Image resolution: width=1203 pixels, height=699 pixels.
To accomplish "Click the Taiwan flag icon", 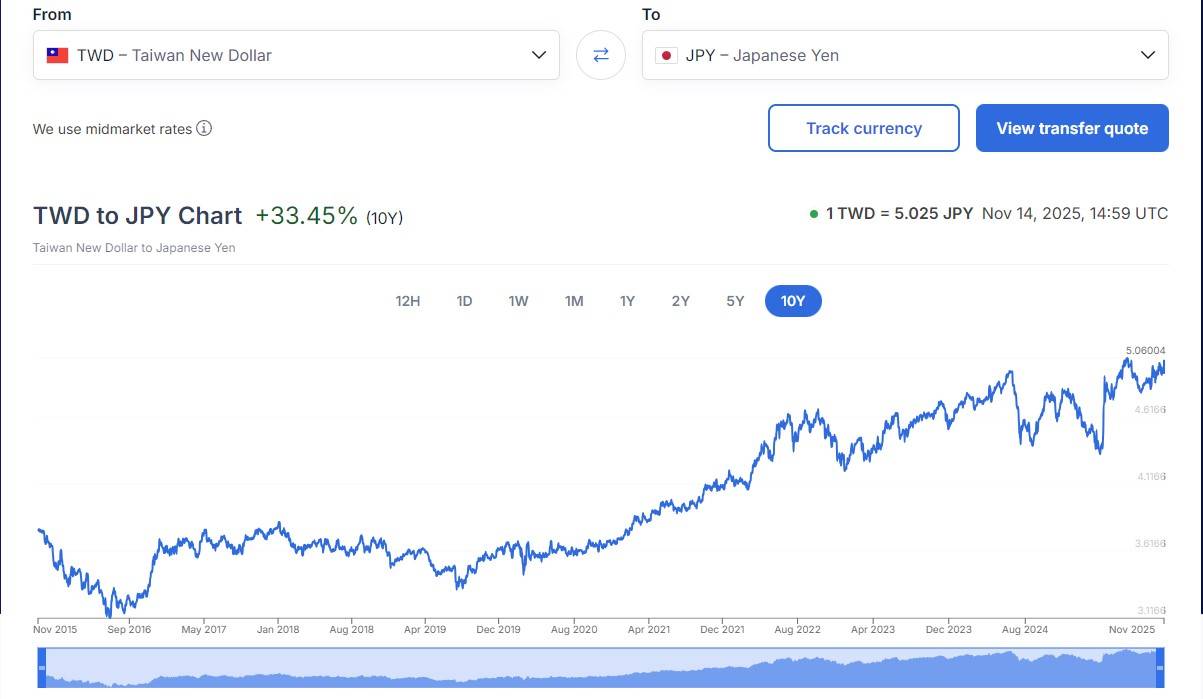I will pyautogui.click(x=57, y=55).
